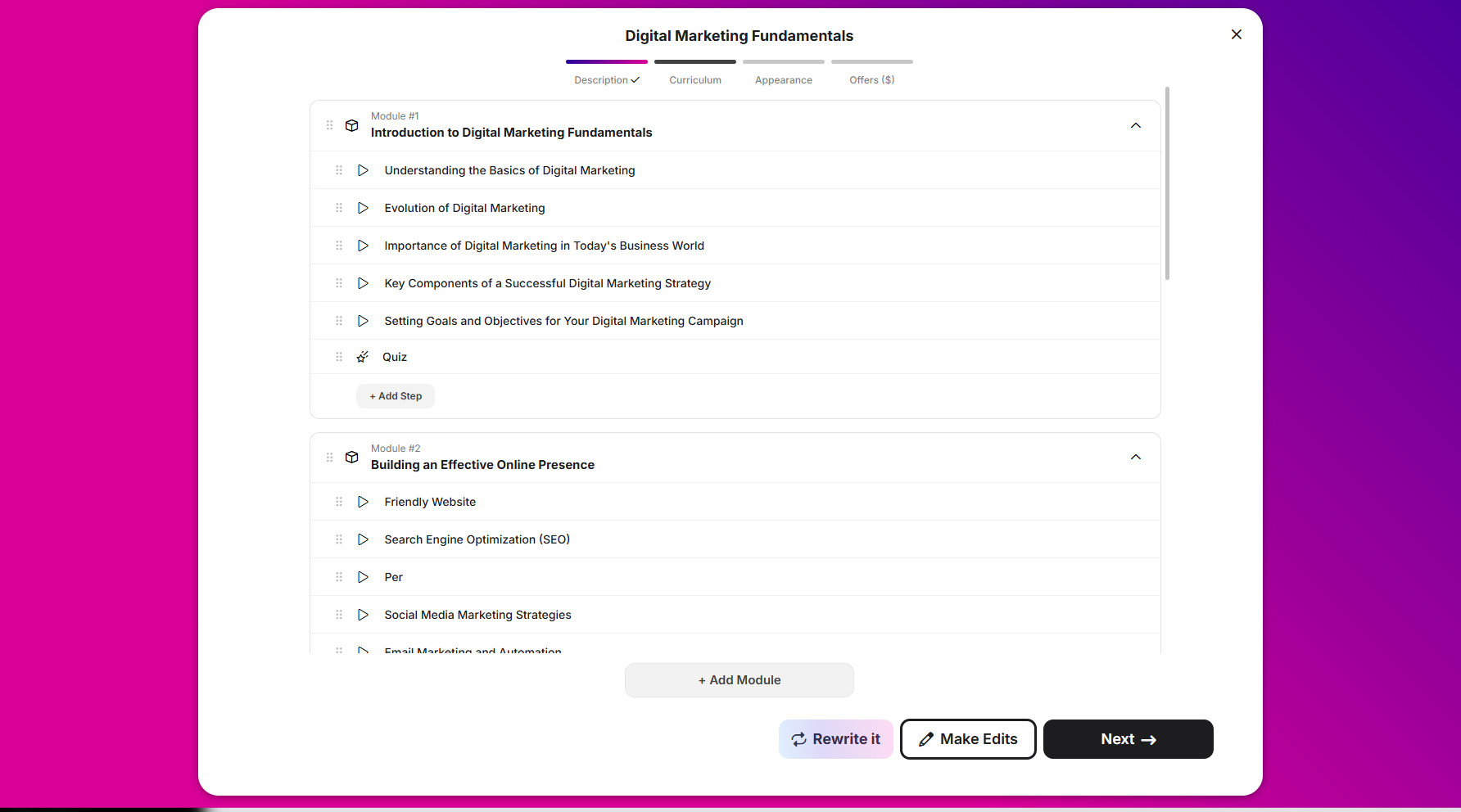Collapse Module #1 with its chevron
Viewport: 1461px width, 812px height.
tap(1136, 125)
